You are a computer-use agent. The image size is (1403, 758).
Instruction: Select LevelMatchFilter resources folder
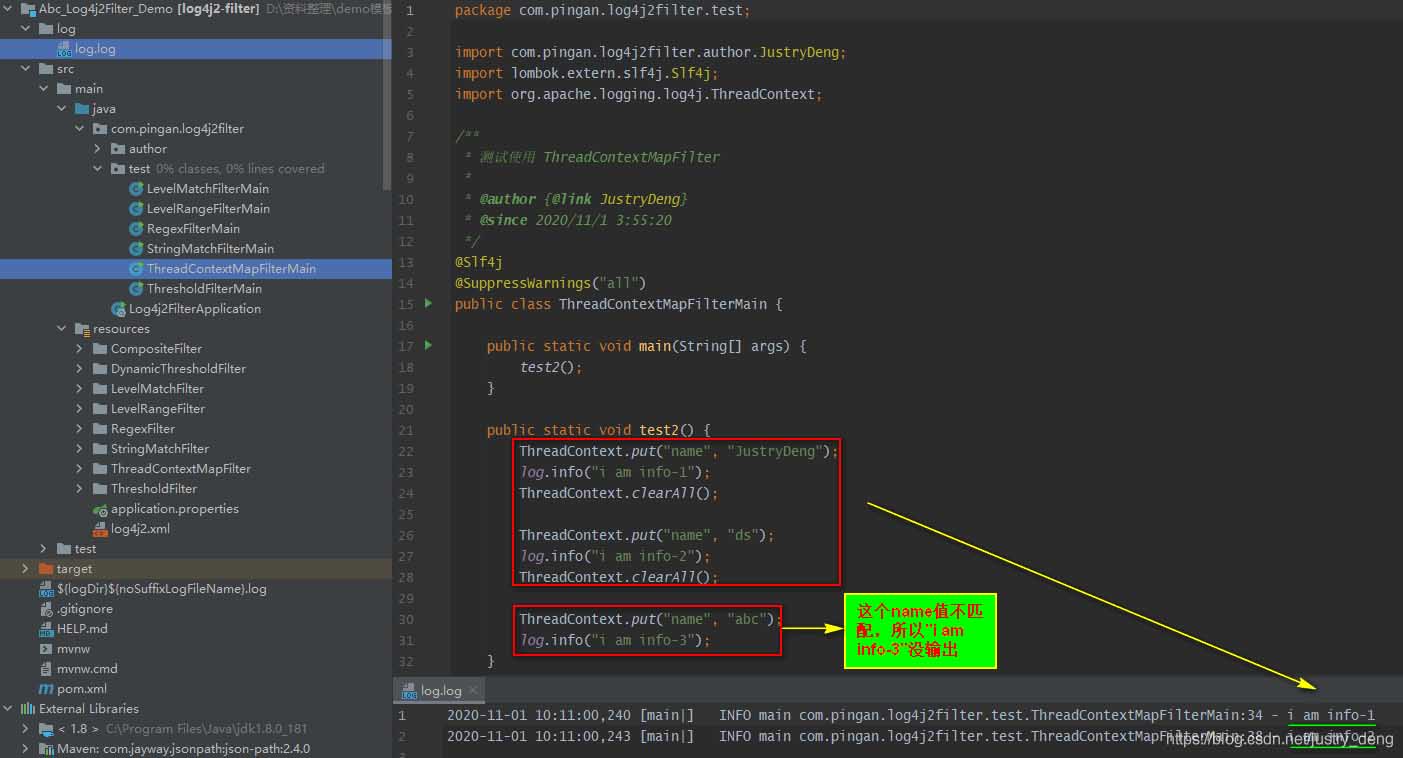click(157, 389)
